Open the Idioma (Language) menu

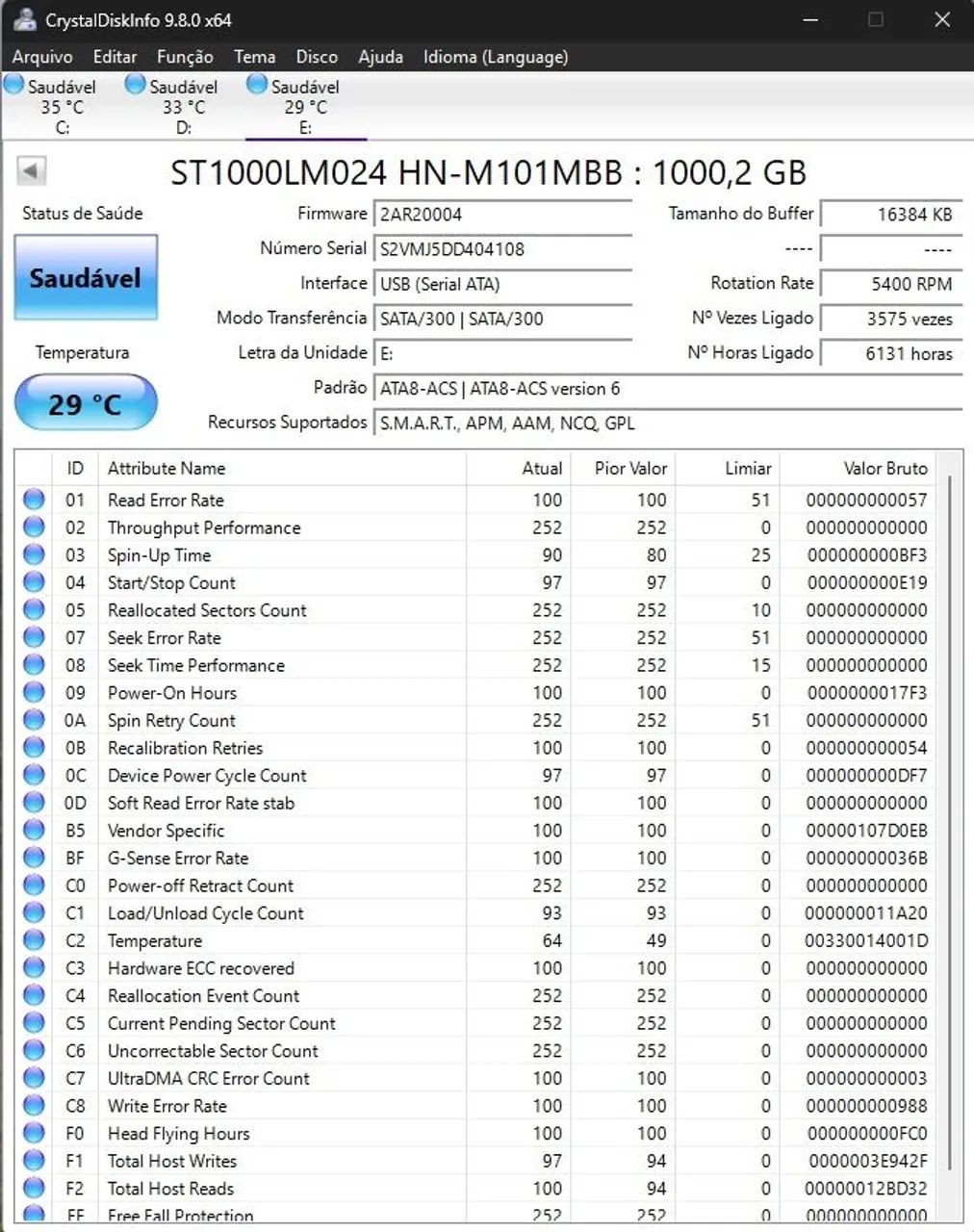click(495, 57)
